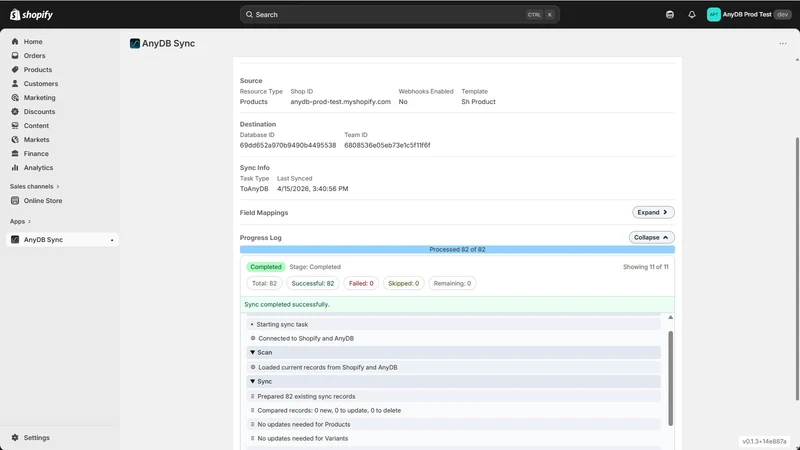800x450 pixels.
Task: Open Settings menu item
Action: pos(37,437)
